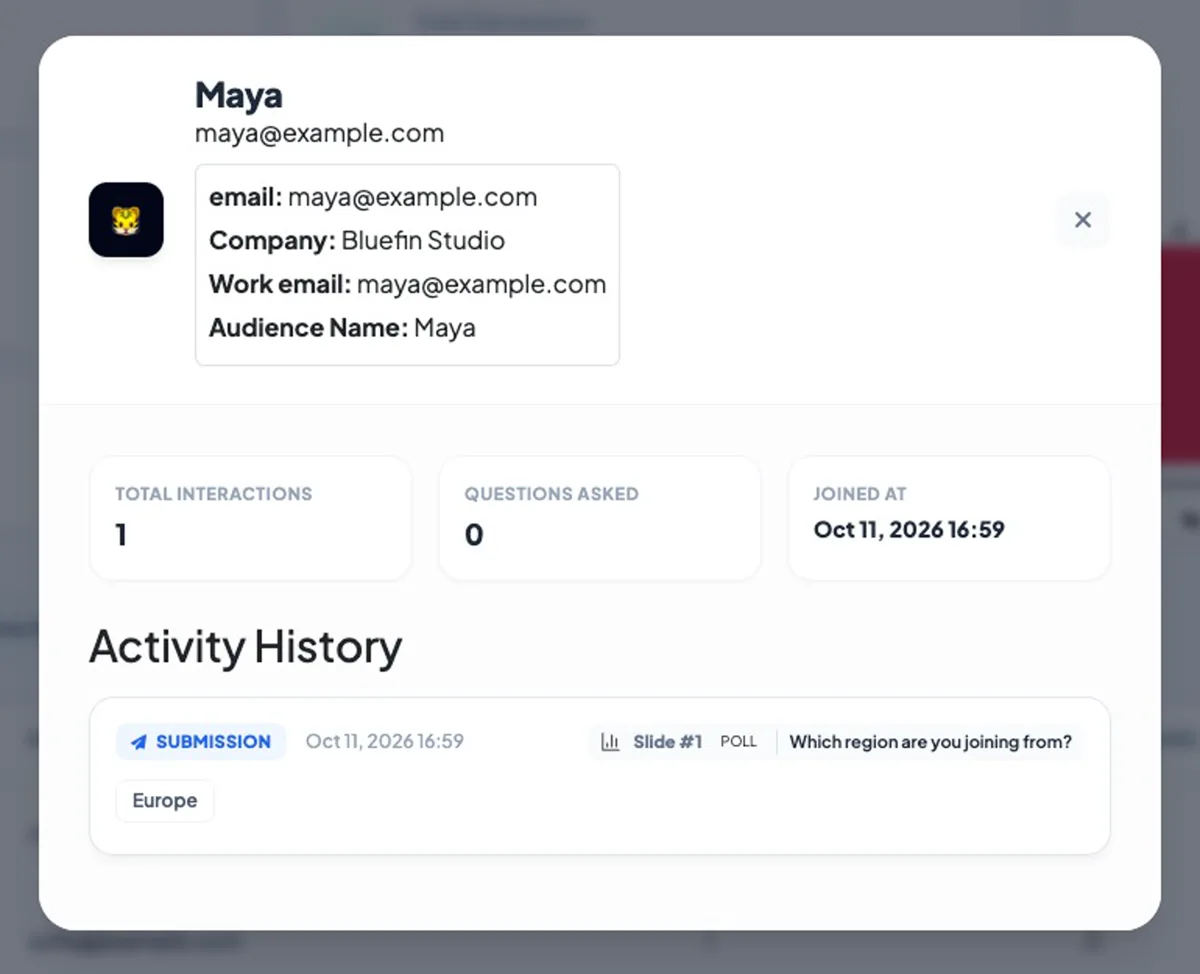1200x974 pixels.
Task: Click the email field value in the info box
Action: tap(413, 198)
